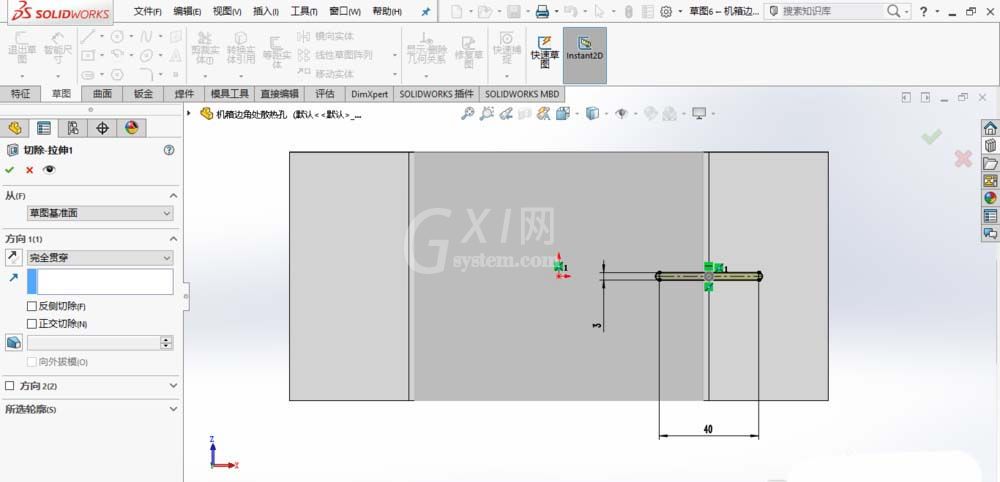This screenshot has width=1000, height=482.
Task: Click the 搜索知识库 search field
Action: (838, 11)
